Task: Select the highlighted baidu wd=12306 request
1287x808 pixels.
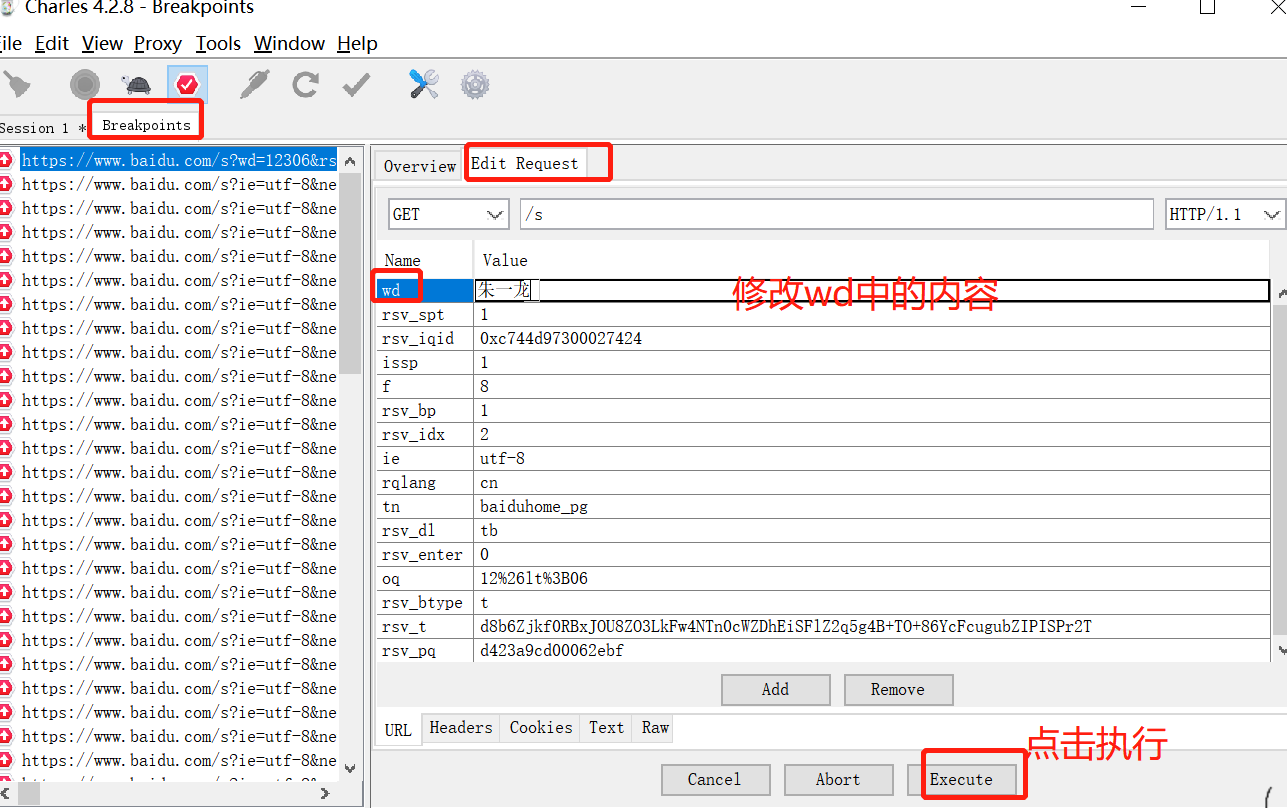Action: [x=179, y=160]
